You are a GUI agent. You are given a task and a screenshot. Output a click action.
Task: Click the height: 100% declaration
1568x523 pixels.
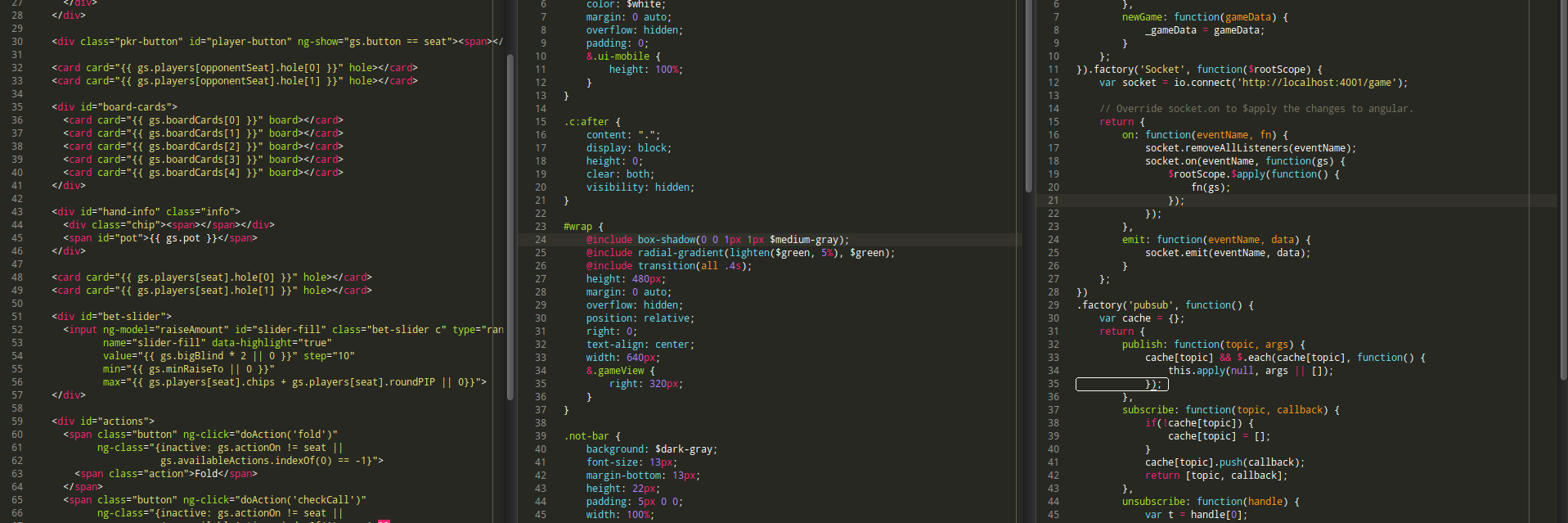[646, 70]
